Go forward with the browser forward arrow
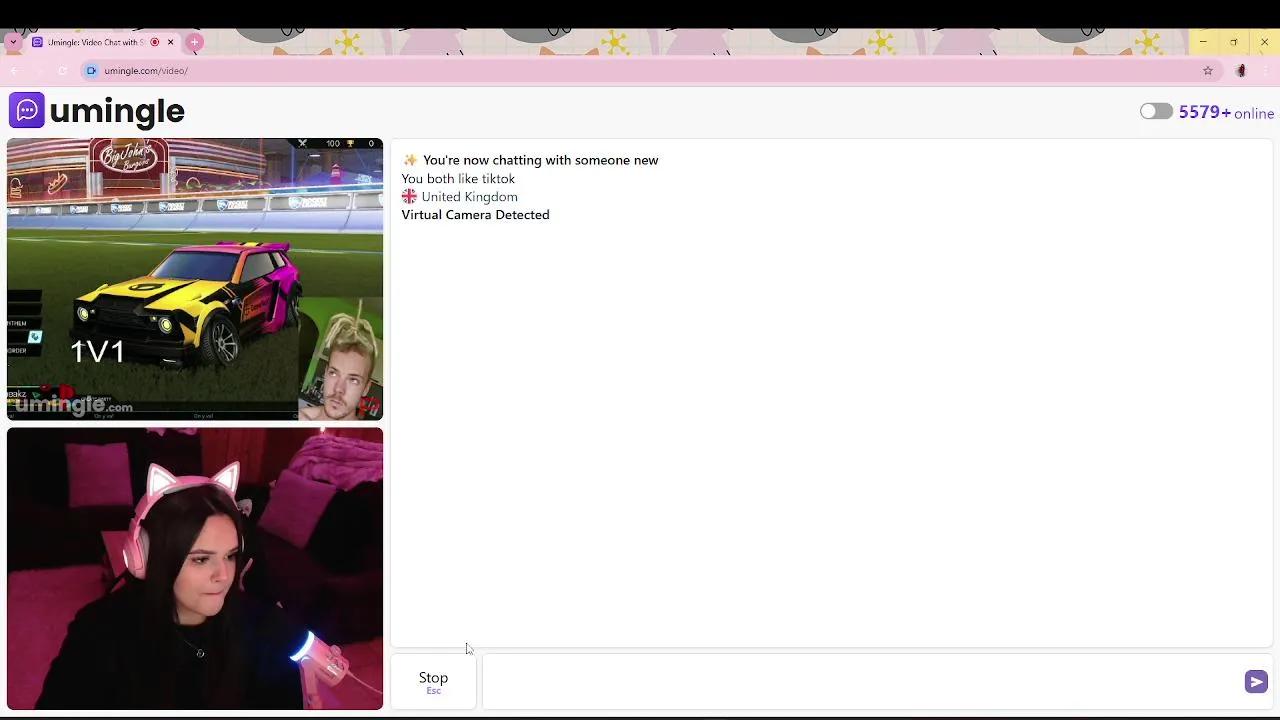 tap(38, 71)
